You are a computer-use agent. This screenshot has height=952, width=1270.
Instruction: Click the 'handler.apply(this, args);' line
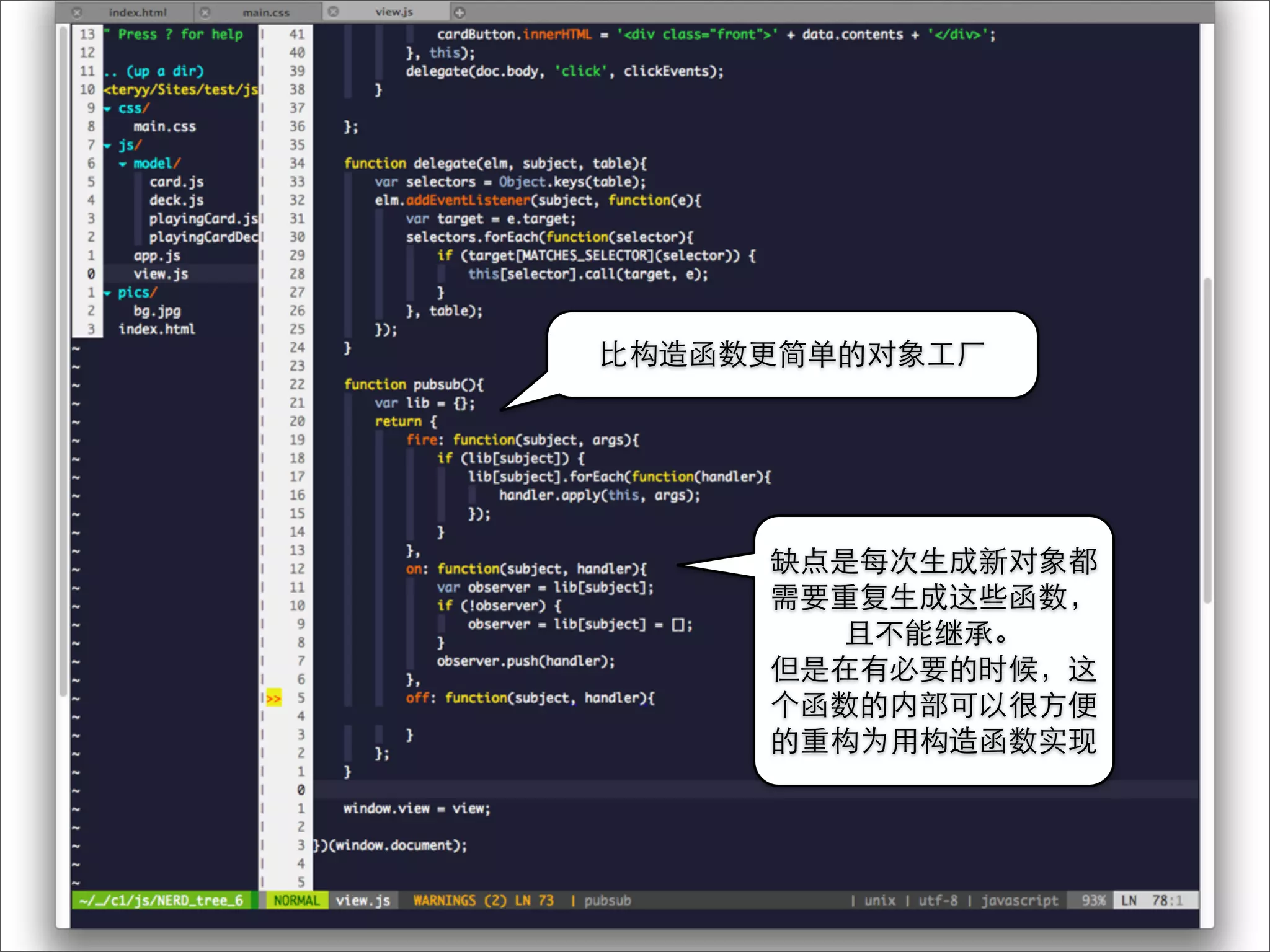(x=600, y=495)
